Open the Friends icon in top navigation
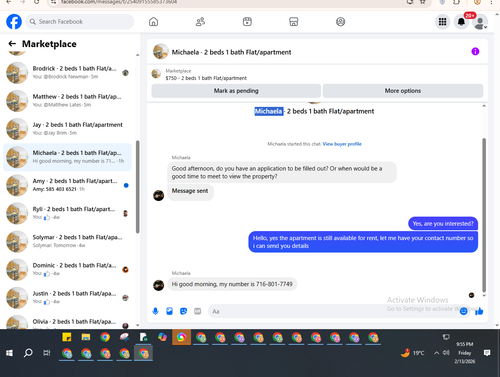This screenshot has height=377, width=500. point(200,22)
